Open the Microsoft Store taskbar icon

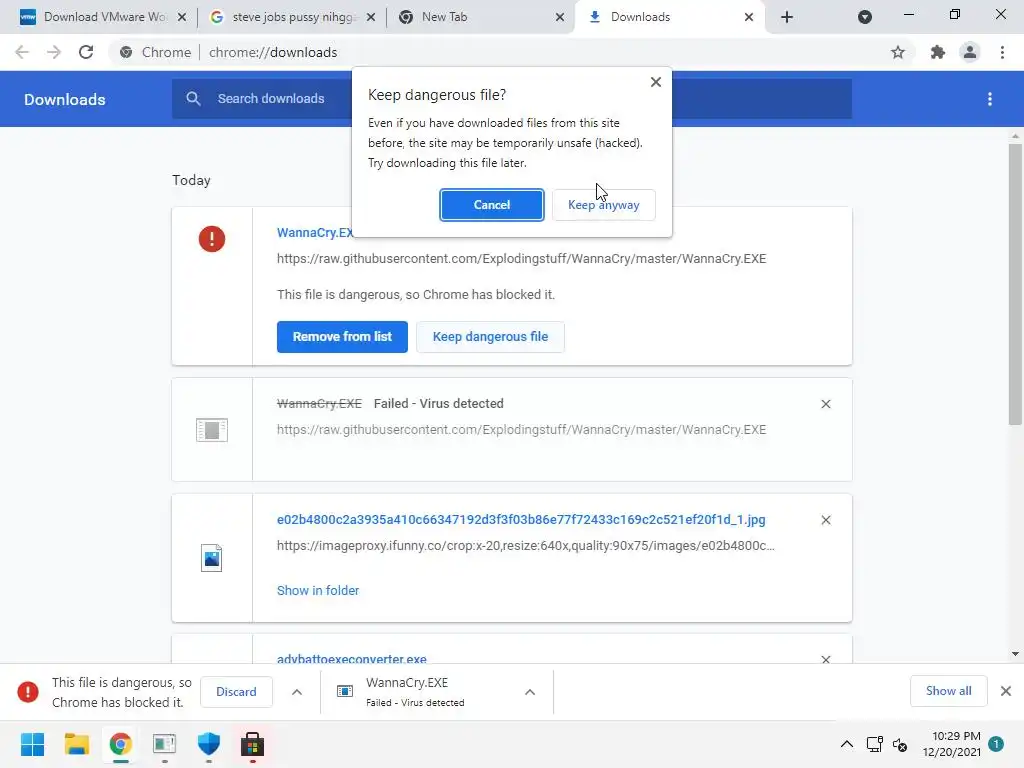pyautogui.click(x=252, y=744)
